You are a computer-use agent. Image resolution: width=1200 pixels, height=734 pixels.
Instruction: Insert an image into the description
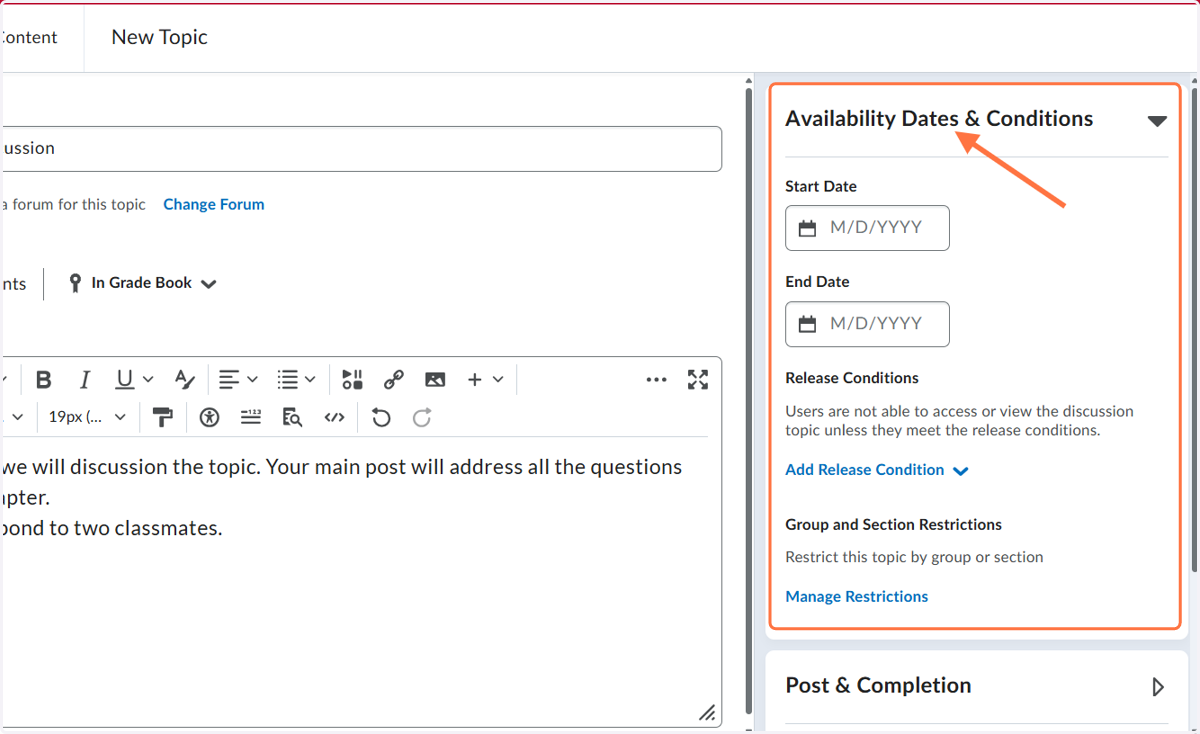435,380
